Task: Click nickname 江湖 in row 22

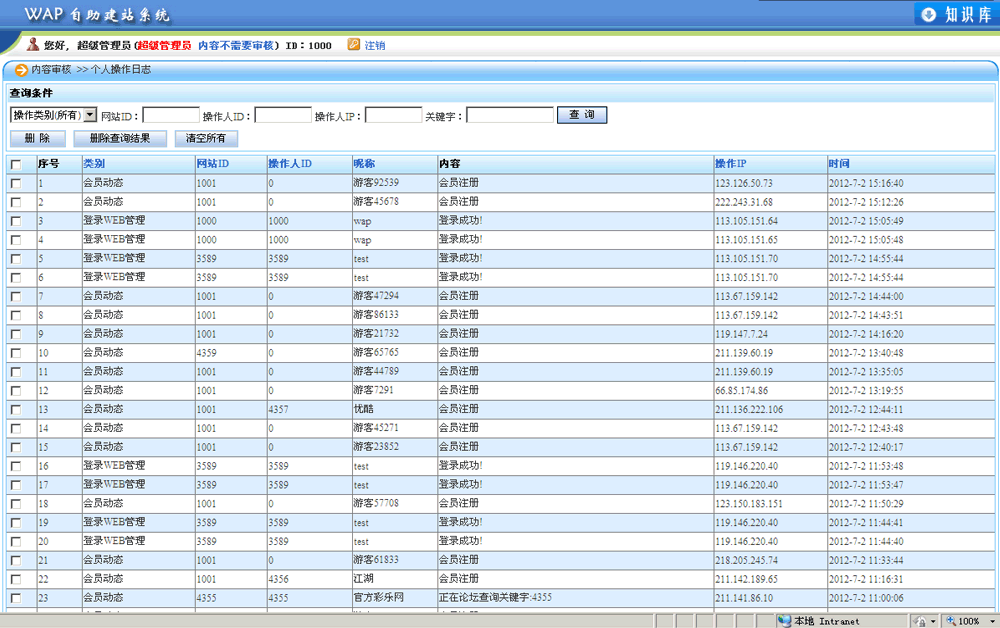Action: 364,579
